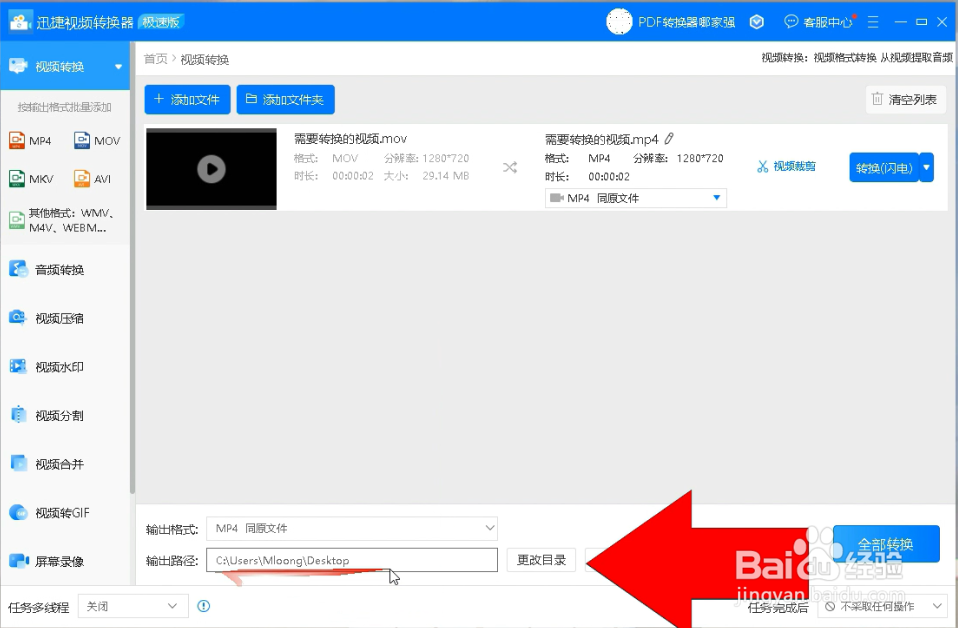Open the 输出格式 output format dropdown
The width and height of the screenshot is (958, 628).
point(352,528)
